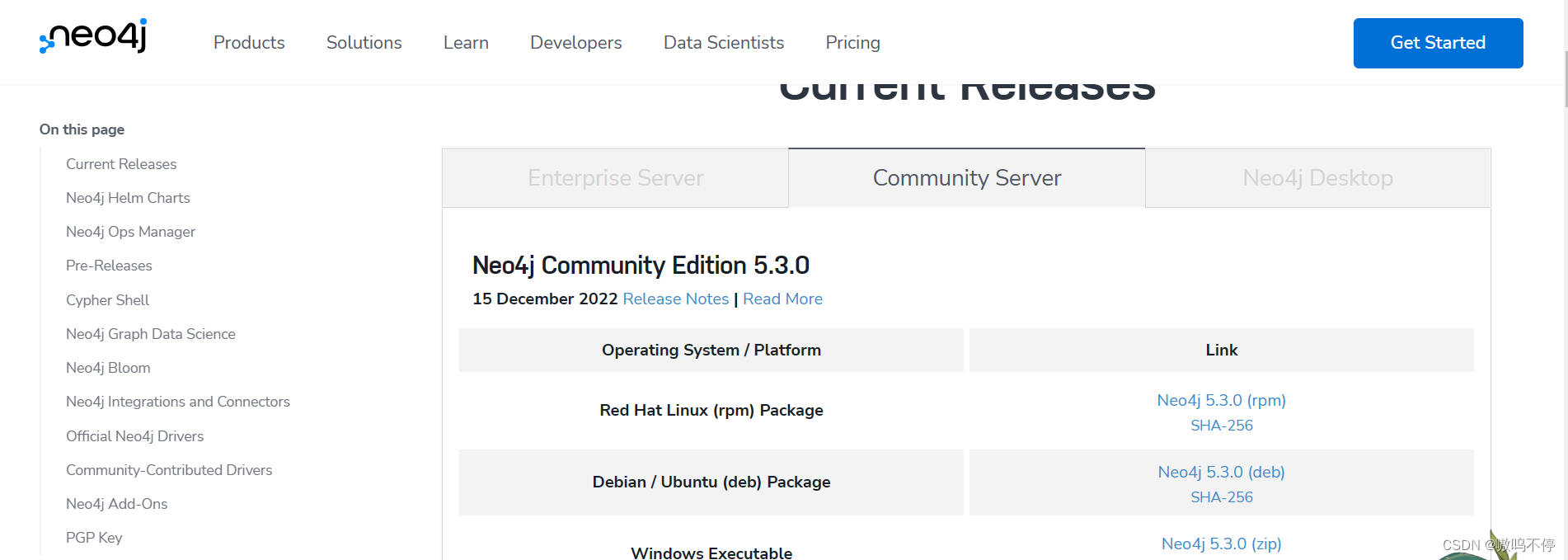The height and width of the screenshot is (560, 1568).
Task: Click 'Operating System / Platform' column header
Action: pyautogui.click(x=711, y=350)
